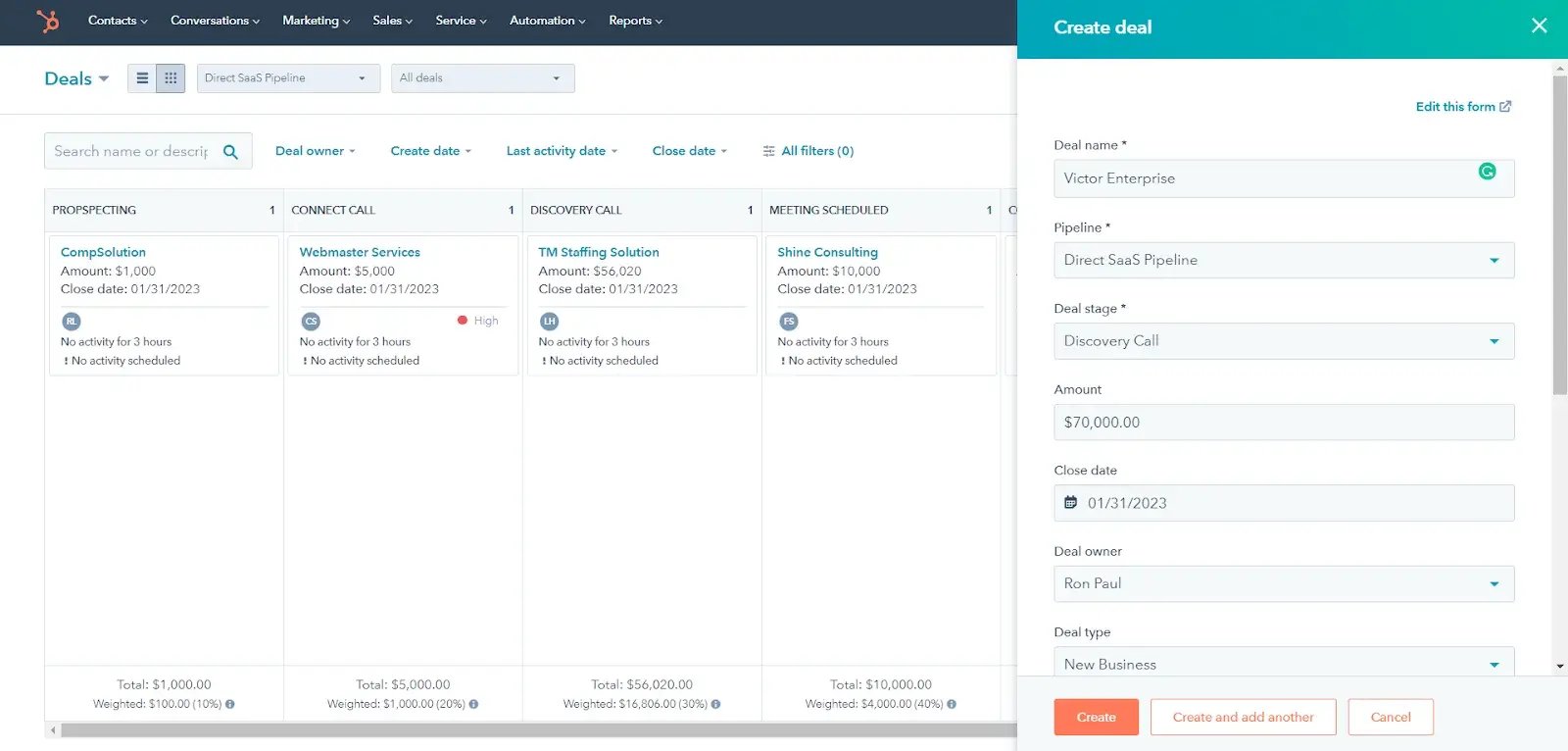Open the Deal stage dropdown
This screenshot has width=1568, height=751.
coord(1284,341)
